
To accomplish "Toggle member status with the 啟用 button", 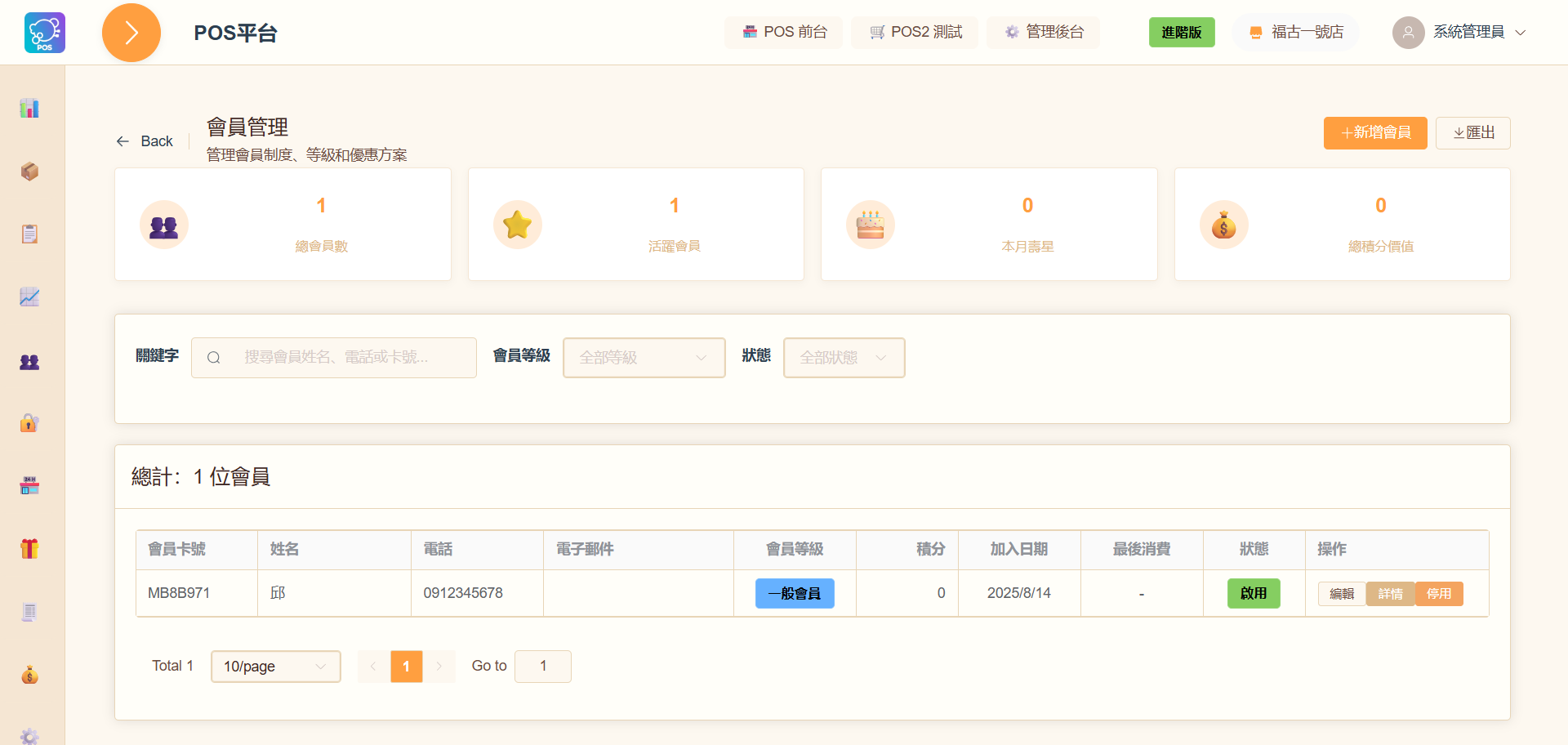I will point(1254,593).
